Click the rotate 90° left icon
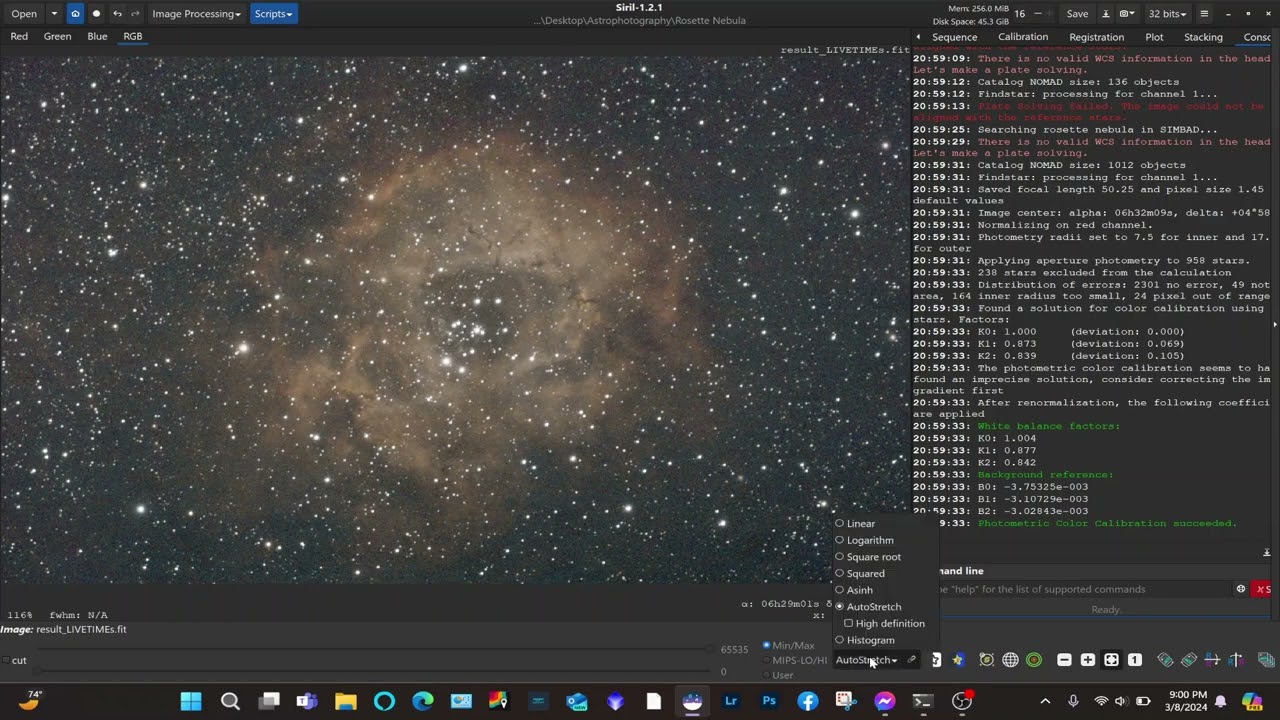This screenshot has height=720, width=1280. (x=1165, y=660)
